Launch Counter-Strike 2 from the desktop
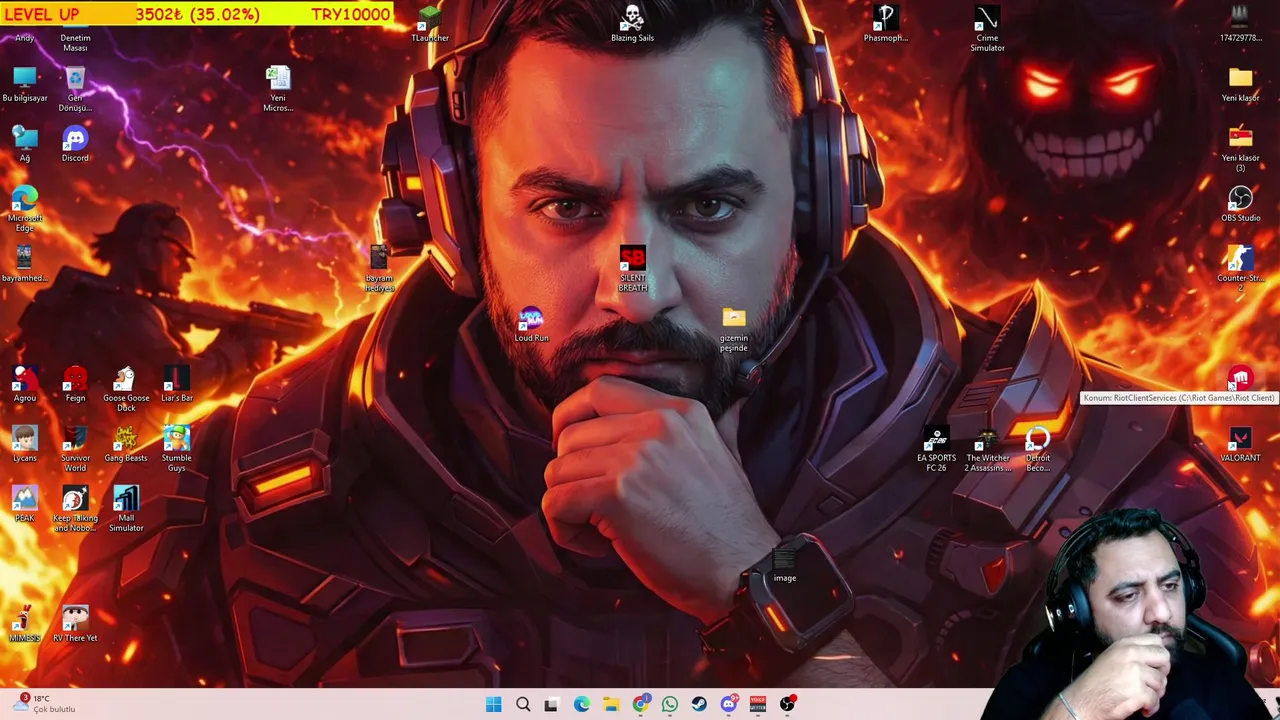Image resolution: width=1280 pixels, height=720 pixels. [1240, 270]
